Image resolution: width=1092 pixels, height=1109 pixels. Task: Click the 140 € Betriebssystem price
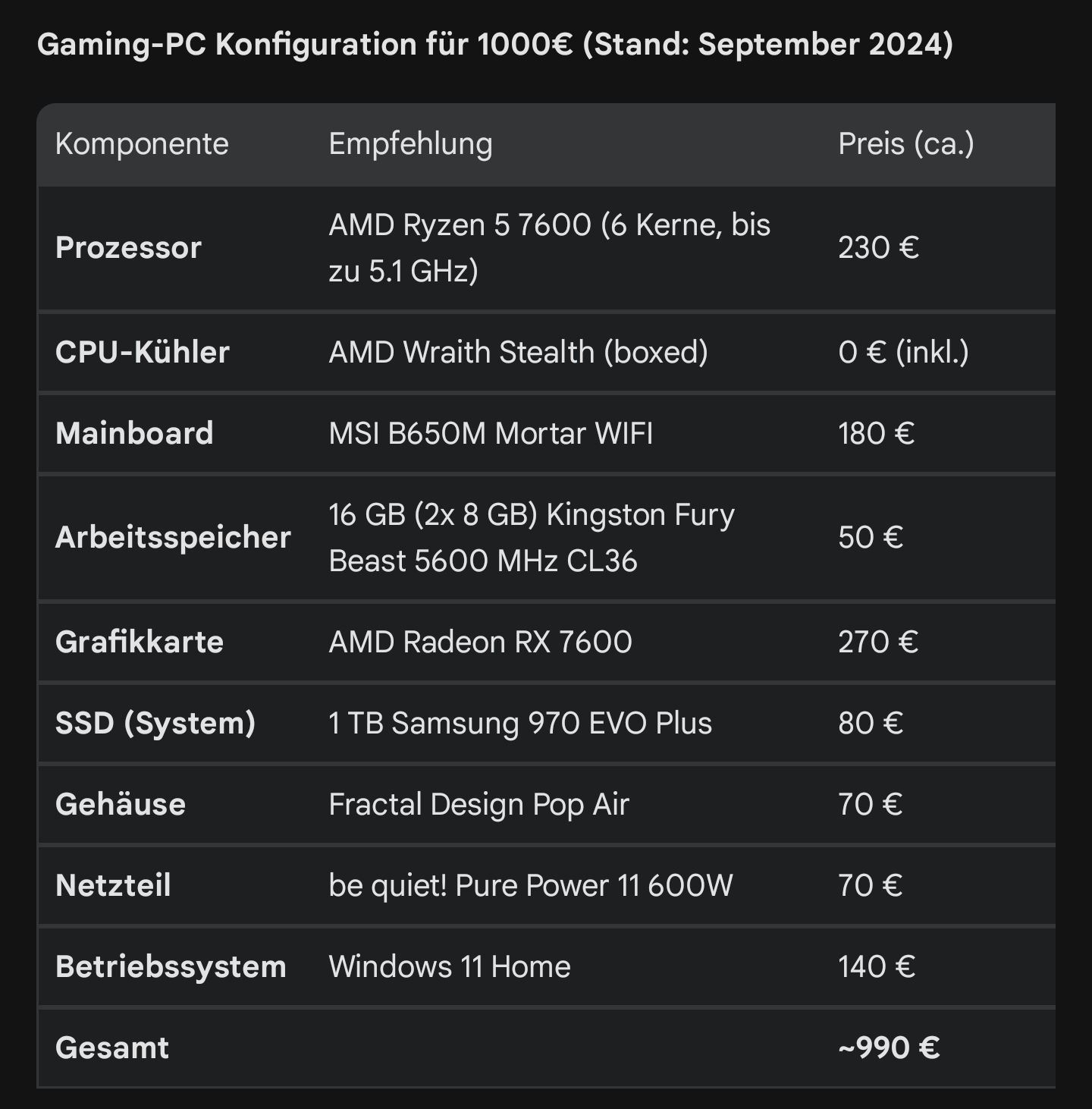point(877,967)
